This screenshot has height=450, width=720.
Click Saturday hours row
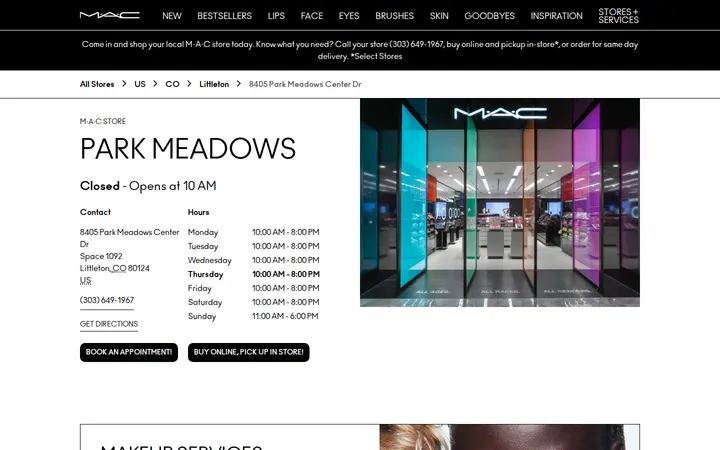[x=253, y=302]
